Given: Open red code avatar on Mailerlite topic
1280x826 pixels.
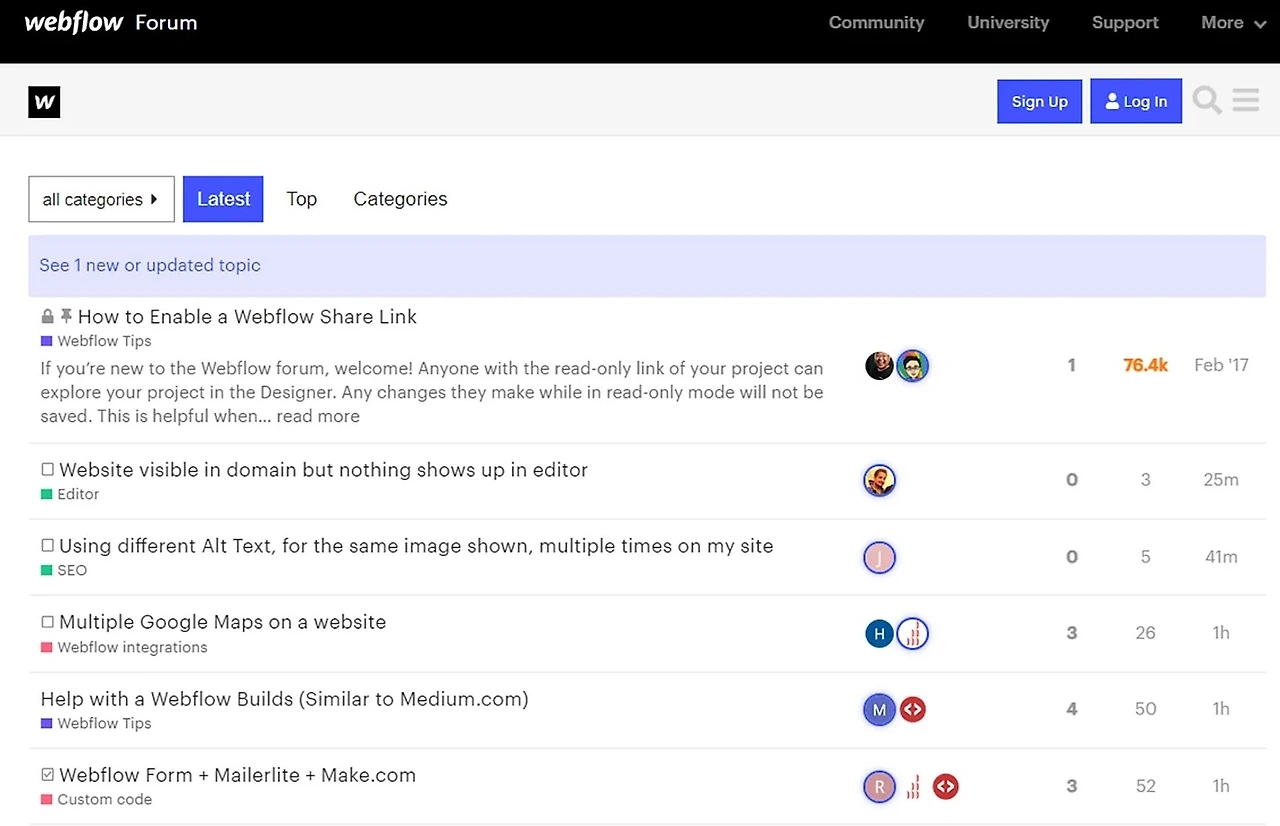Looking at the screenshot, I should [945, 787].
